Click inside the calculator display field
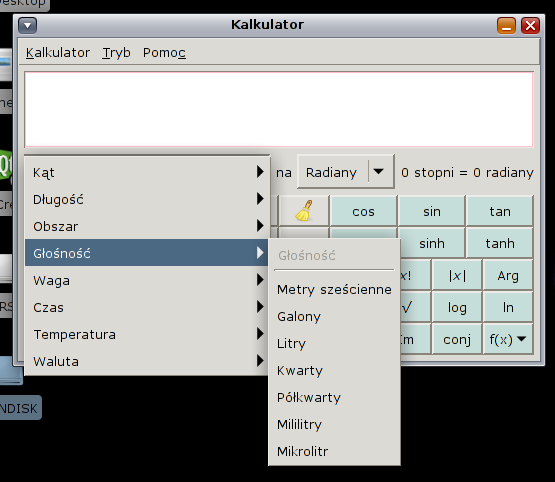The image size is (555, 482). pyautogui.click(x=279, y=109)
